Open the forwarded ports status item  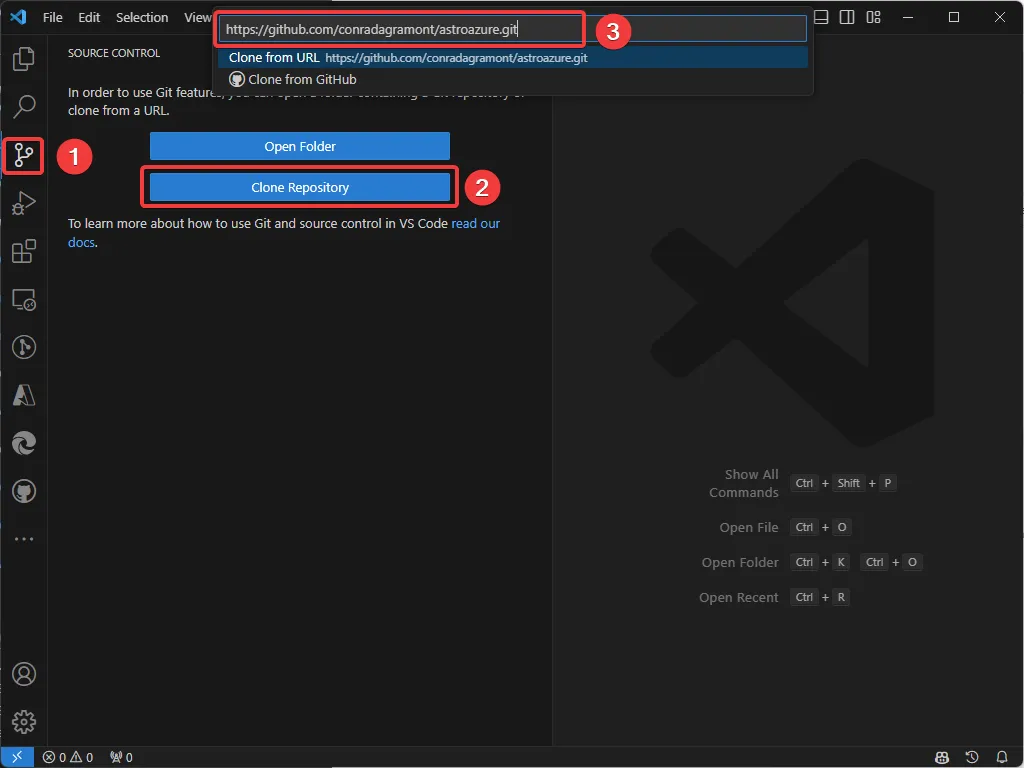click(x=121, y=758)
